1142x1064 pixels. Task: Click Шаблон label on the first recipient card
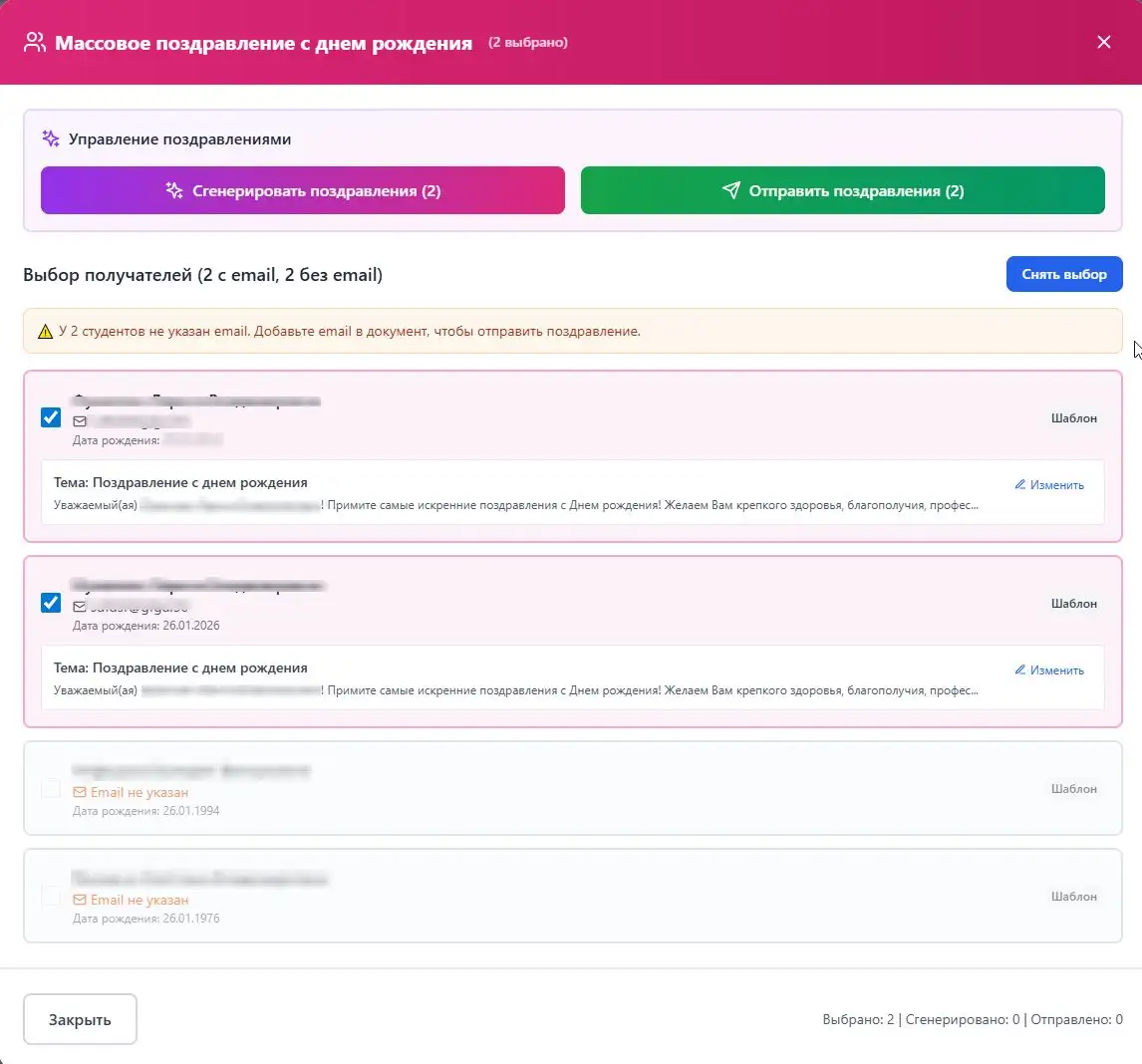click(x=1073, y=418)
